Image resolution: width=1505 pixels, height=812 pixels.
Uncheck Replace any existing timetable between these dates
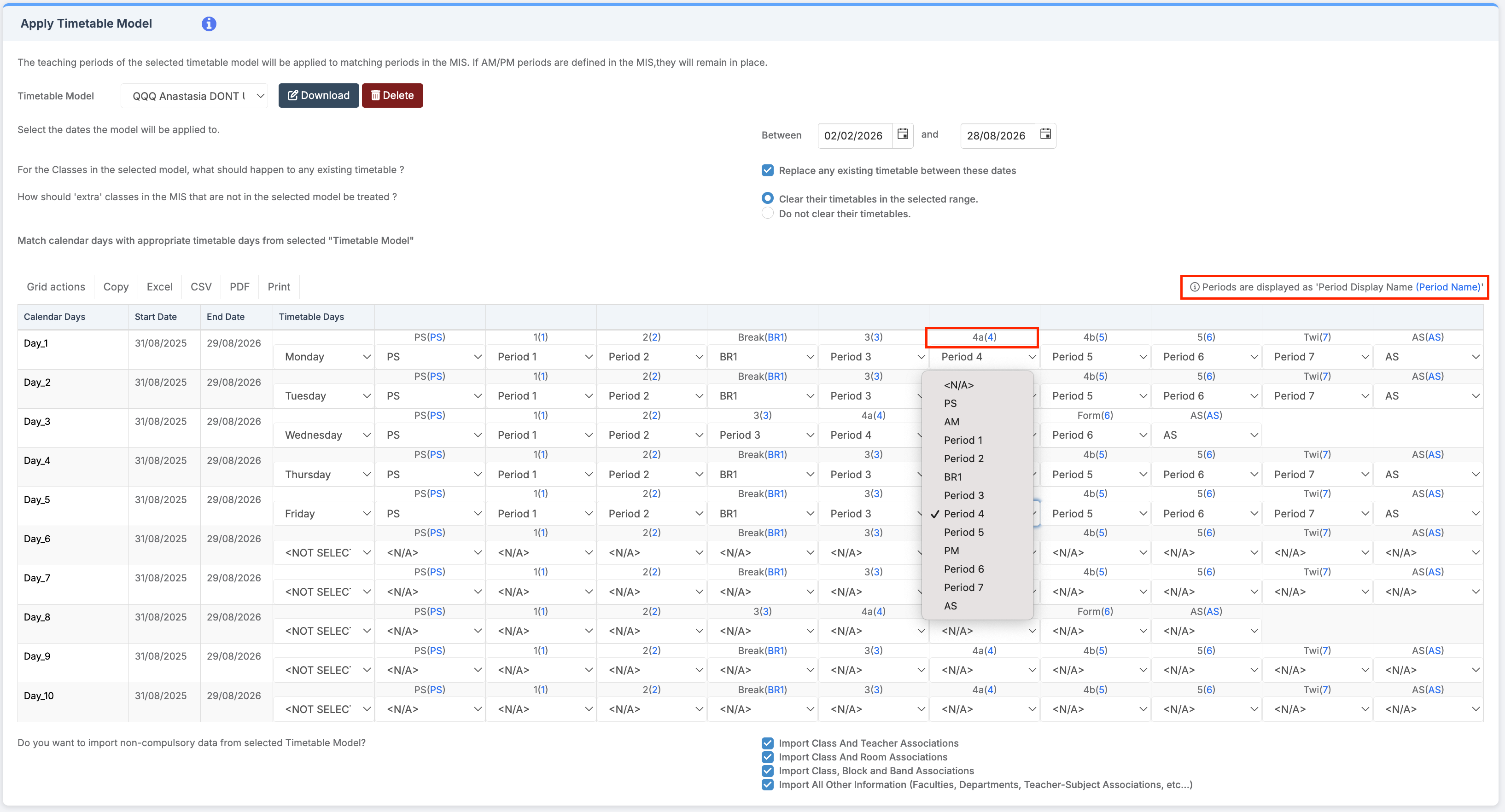pyautogui.click(x=767, y=171)
